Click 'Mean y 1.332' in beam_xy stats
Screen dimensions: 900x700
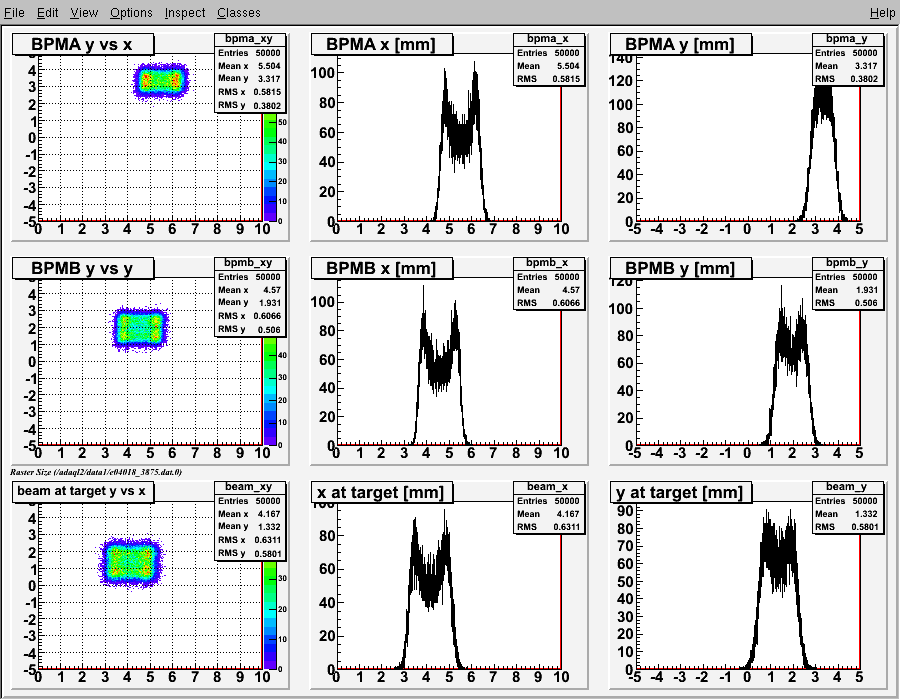[249, 527]
